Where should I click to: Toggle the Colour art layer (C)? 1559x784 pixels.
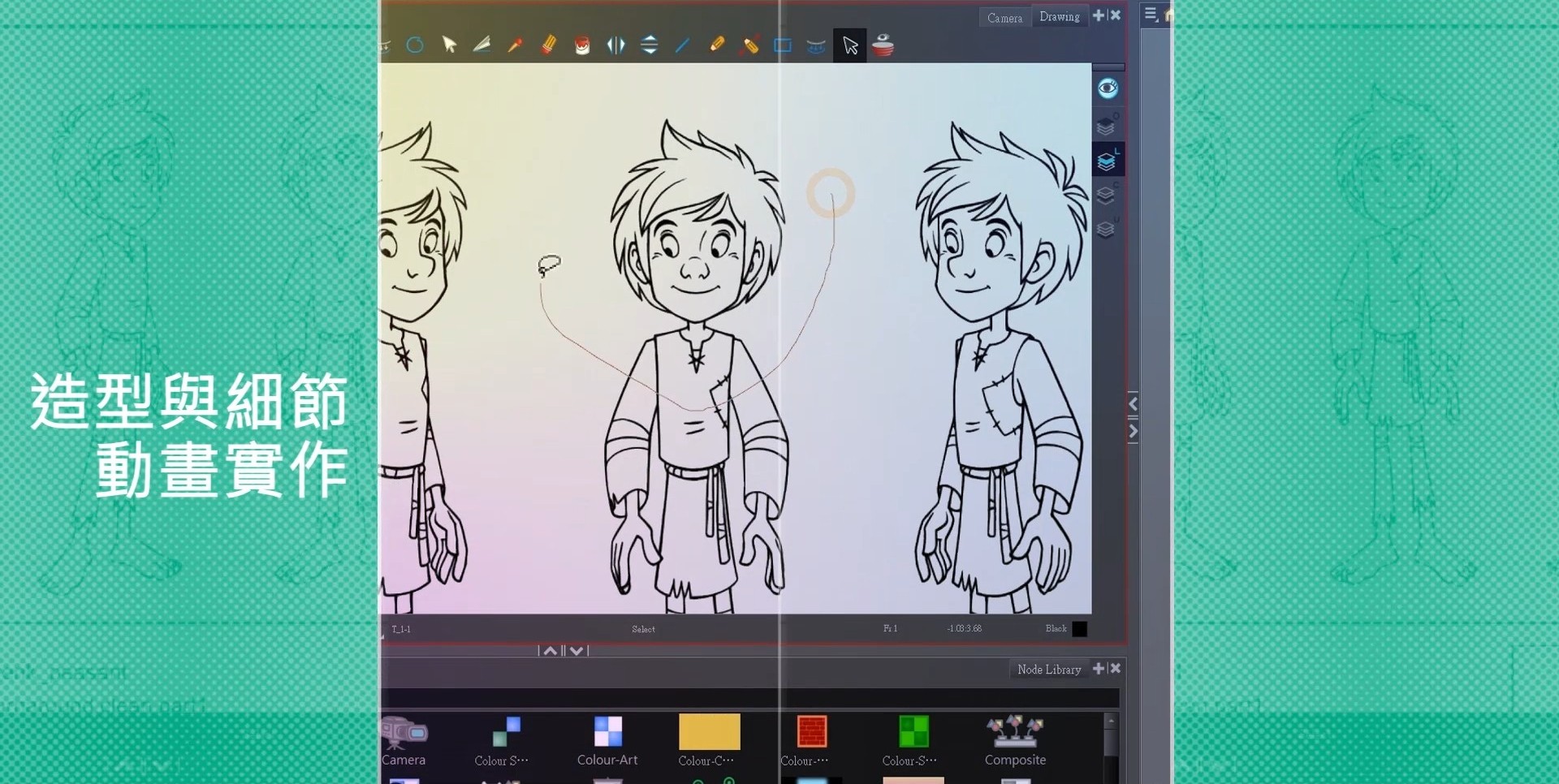pyautogui.click(x=1106, y=196)
